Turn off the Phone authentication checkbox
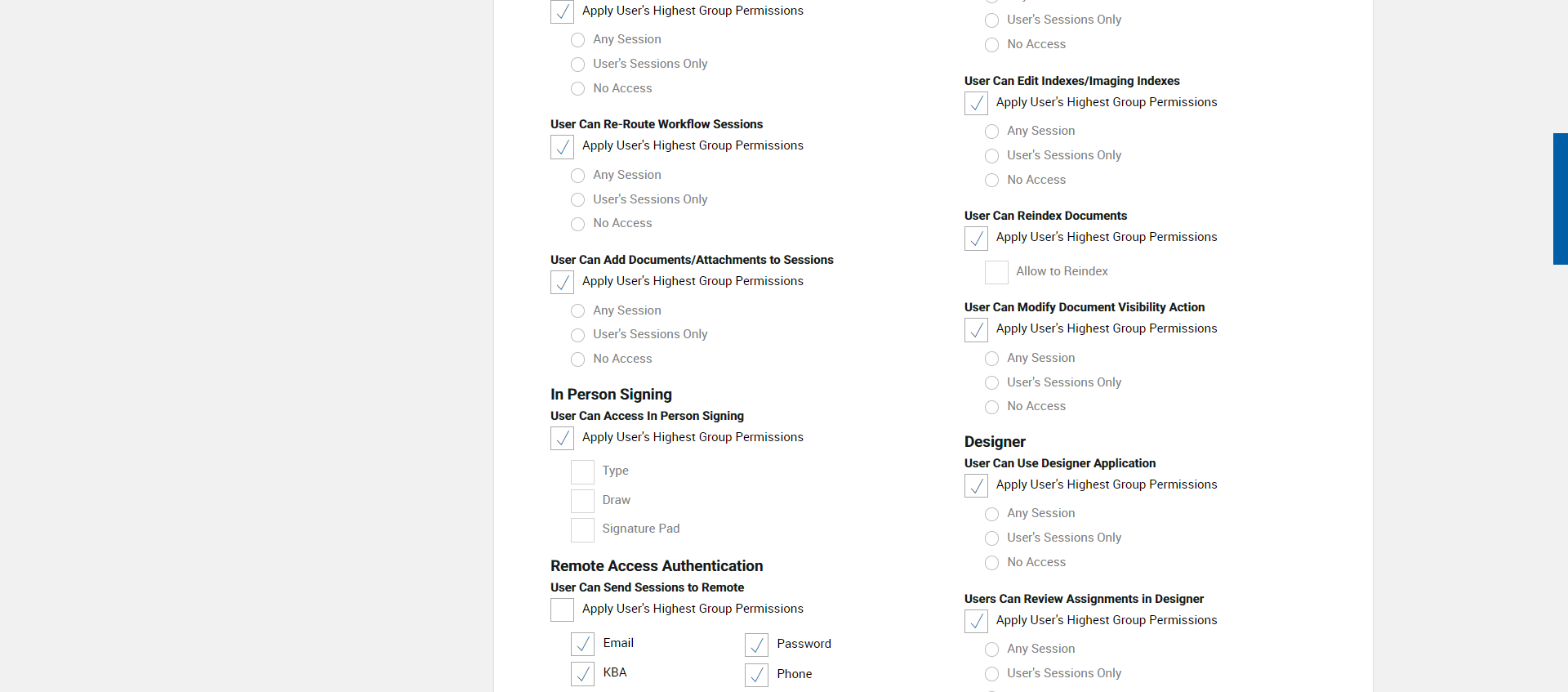This screenshot has width=1568, height=692. click(x=756, y=675)
